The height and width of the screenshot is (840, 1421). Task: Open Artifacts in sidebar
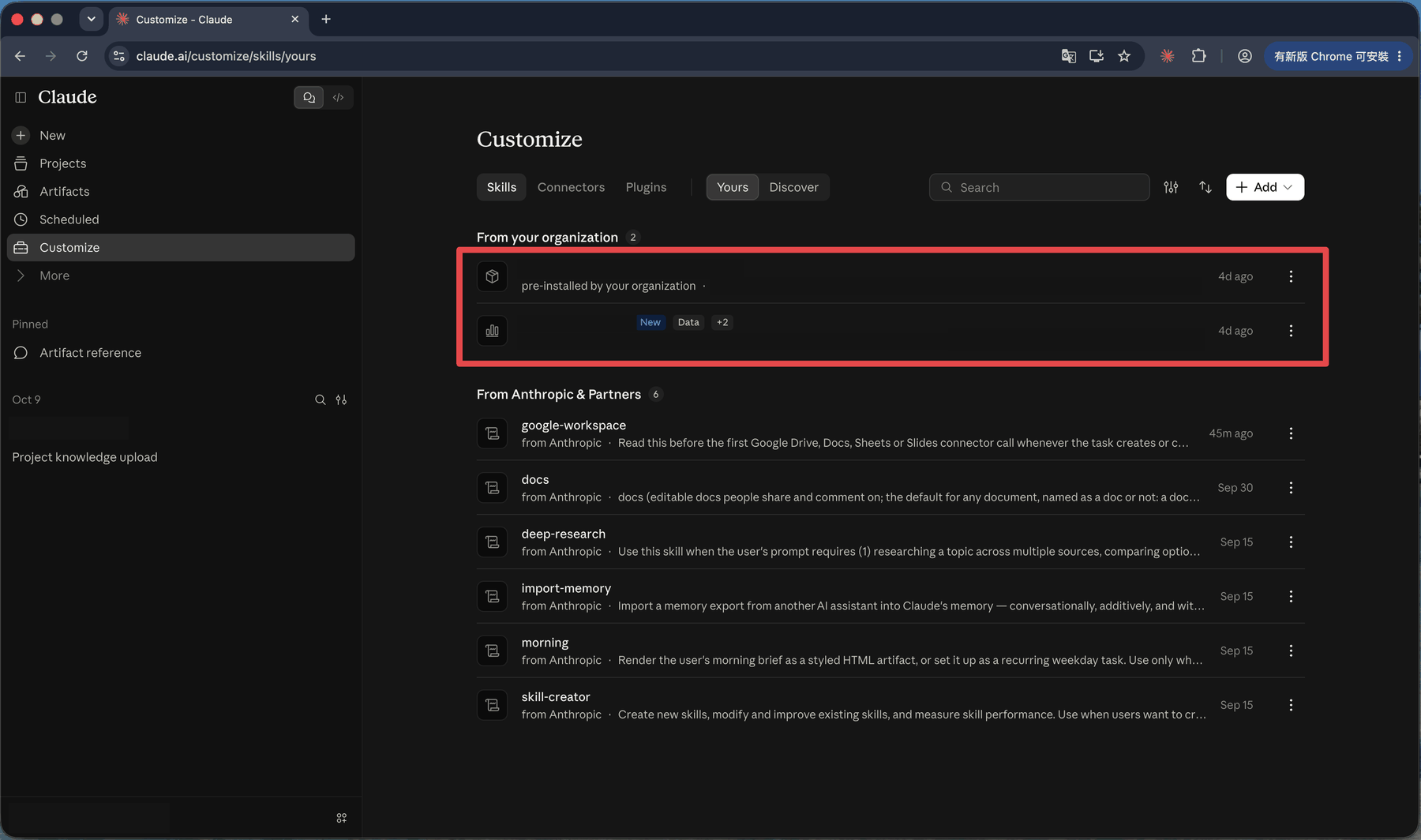tap(181, 191)
